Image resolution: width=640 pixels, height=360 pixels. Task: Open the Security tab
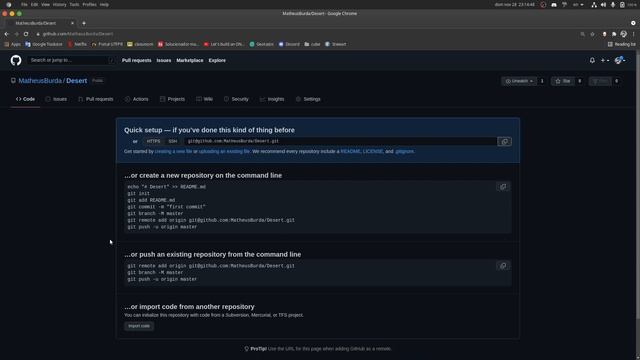click(x=236, y=99)
